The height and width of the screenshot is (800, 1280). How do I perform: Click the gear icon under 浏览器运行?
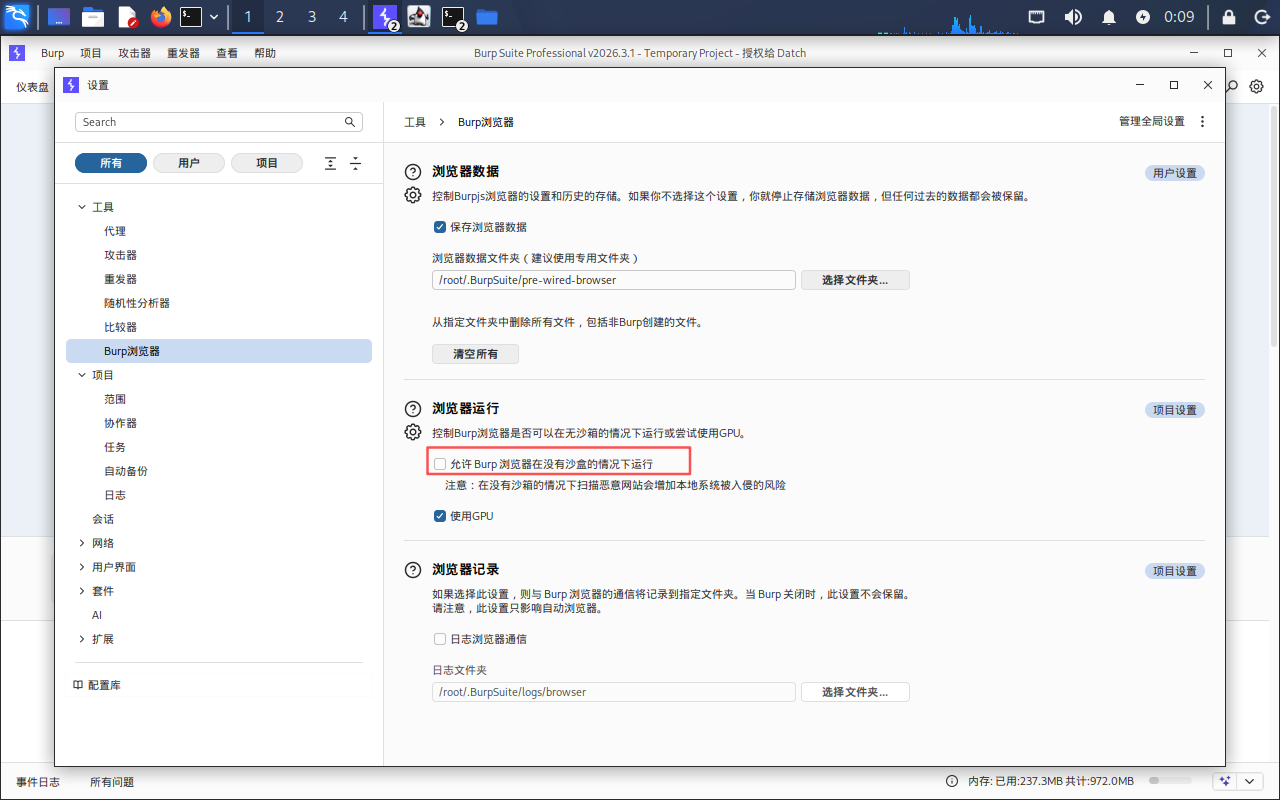coord(413,432)
